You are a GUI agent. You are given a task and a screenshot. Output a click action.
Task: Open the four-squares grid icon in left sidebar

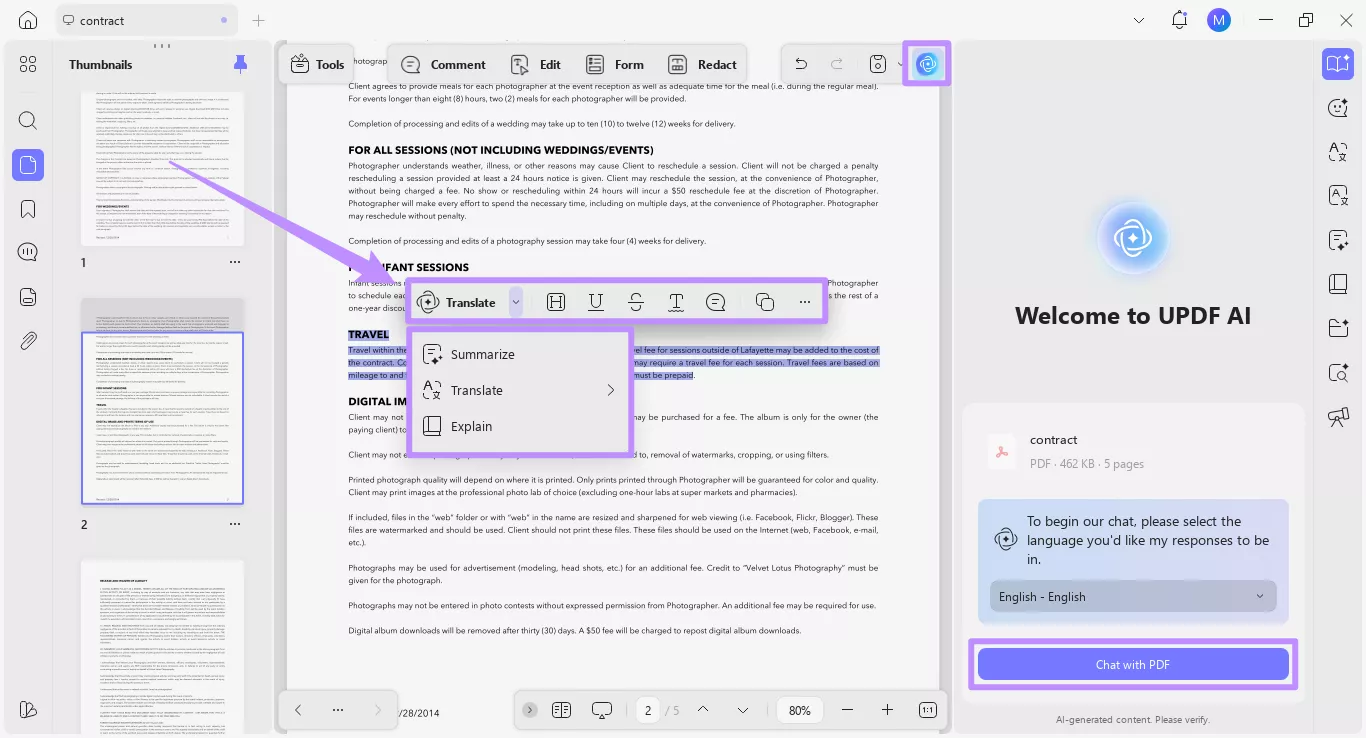[28, 64]
